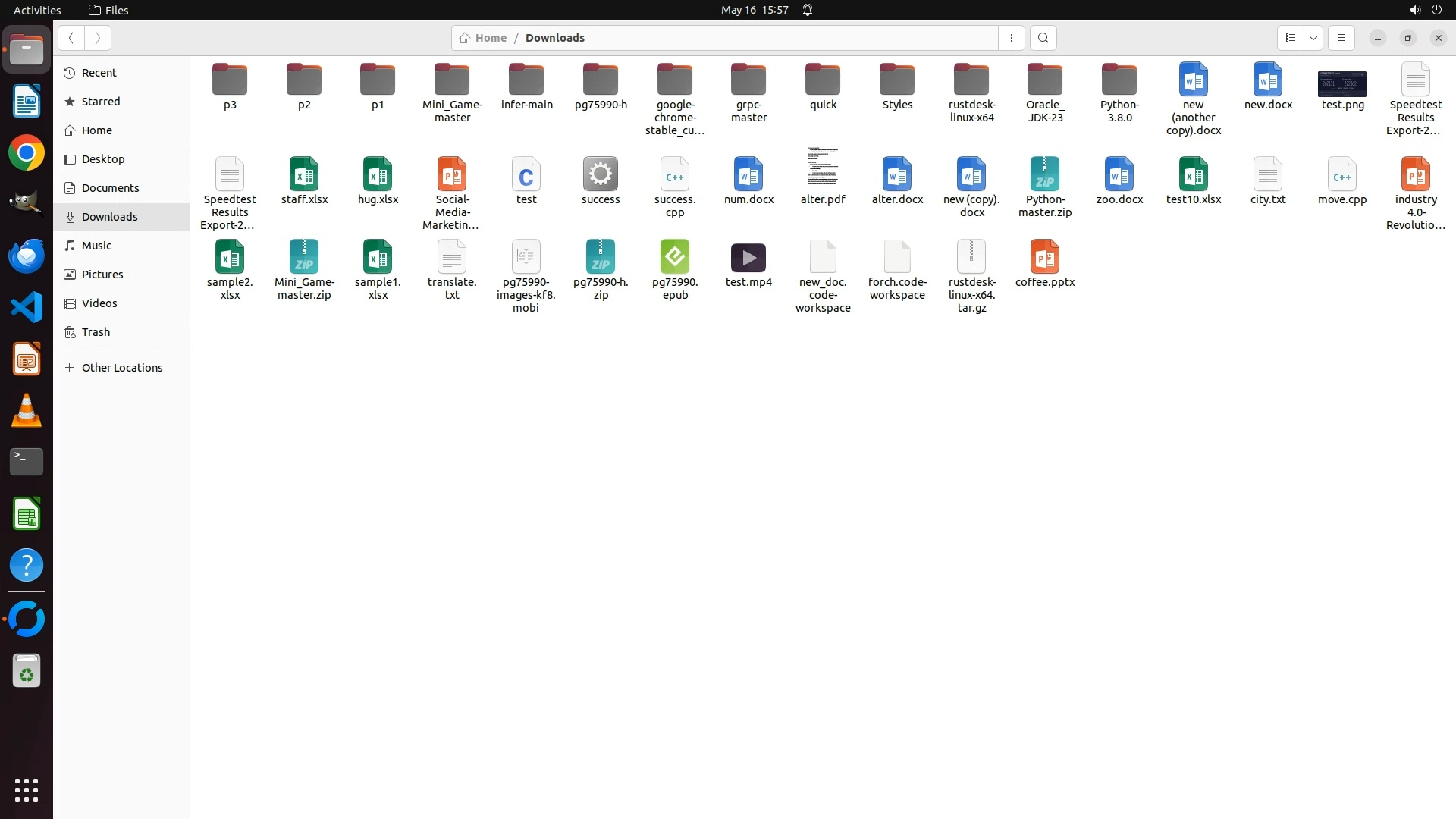Image resolution: width=1456 pixels, height=819 pixels.
Task: Open Other Locations in the sidebar
Action: click(121, 368)
